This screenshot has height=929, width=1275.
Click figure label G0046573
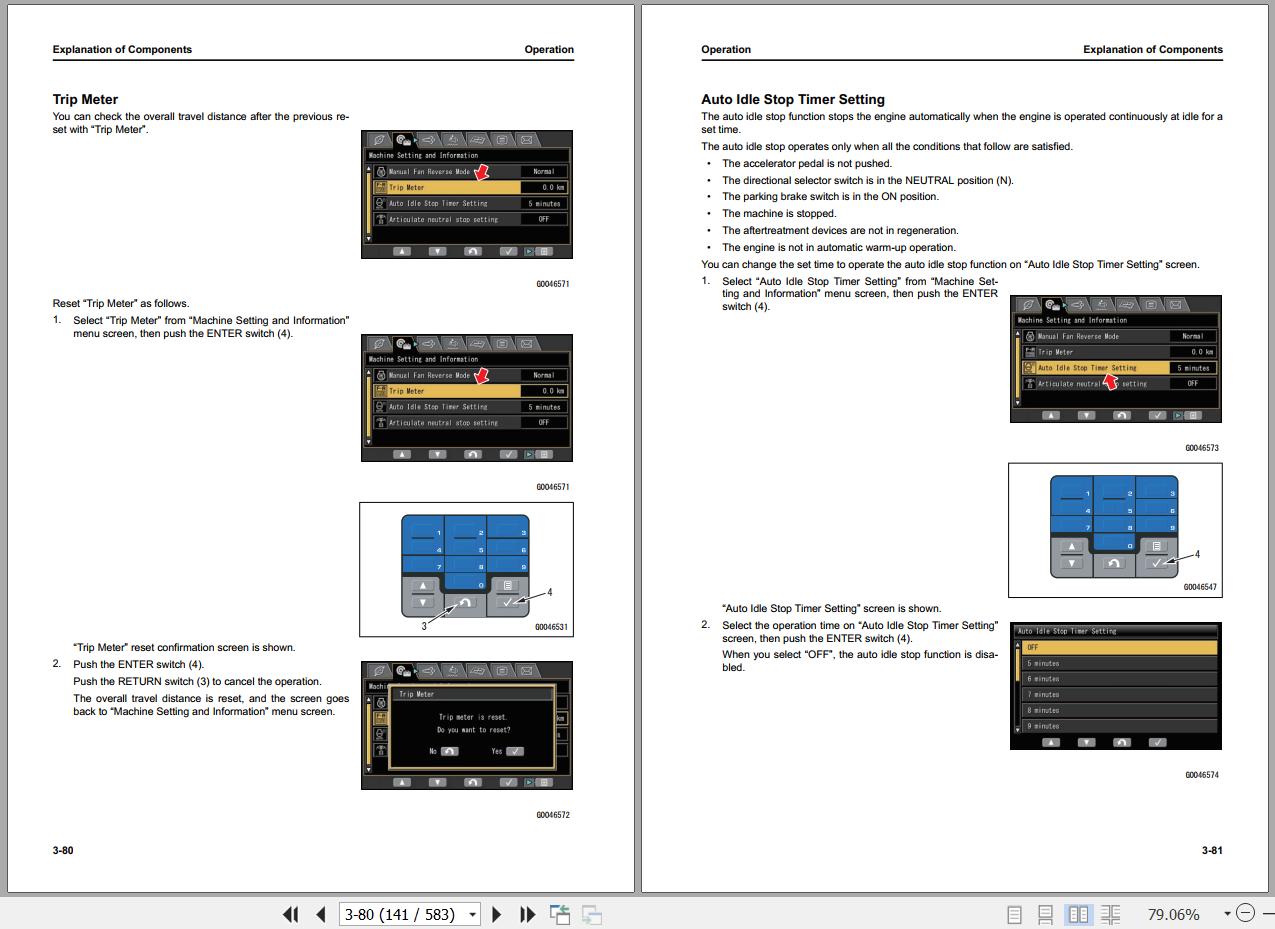pos(1202,448)
